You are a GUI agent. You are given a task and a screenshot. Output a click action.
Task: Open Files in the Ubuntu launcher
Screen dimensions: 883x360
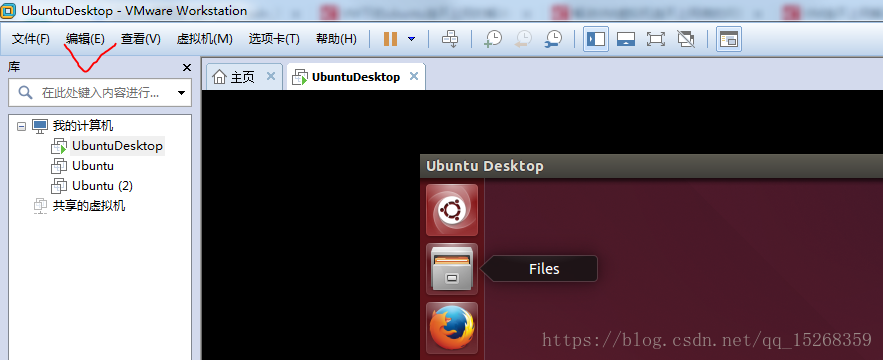452,269
